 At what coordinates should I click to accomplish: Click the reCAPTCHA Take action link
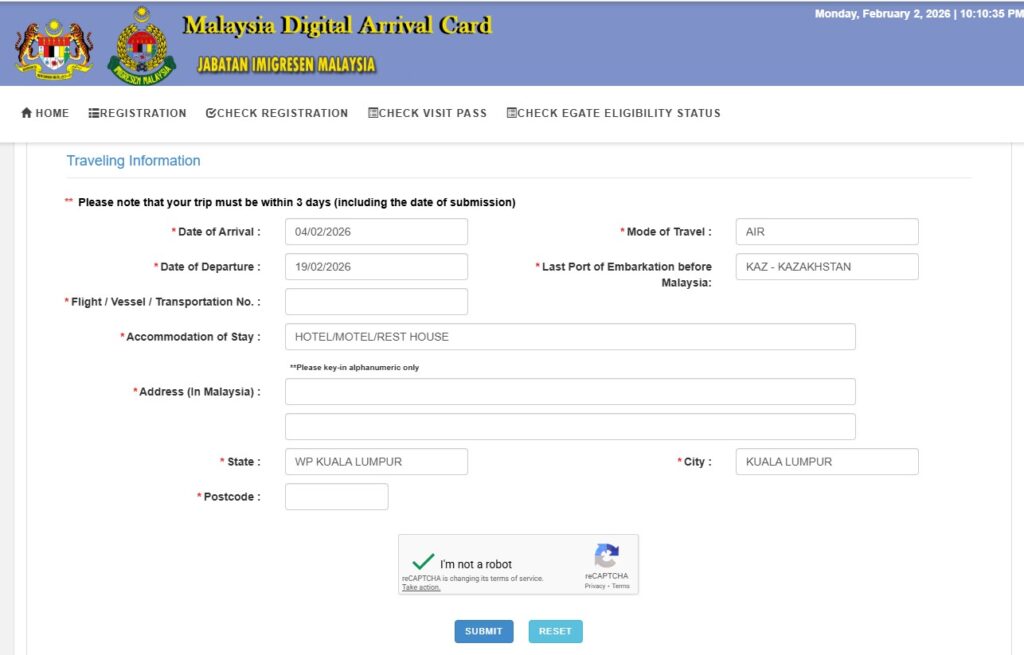pos(421,588)
